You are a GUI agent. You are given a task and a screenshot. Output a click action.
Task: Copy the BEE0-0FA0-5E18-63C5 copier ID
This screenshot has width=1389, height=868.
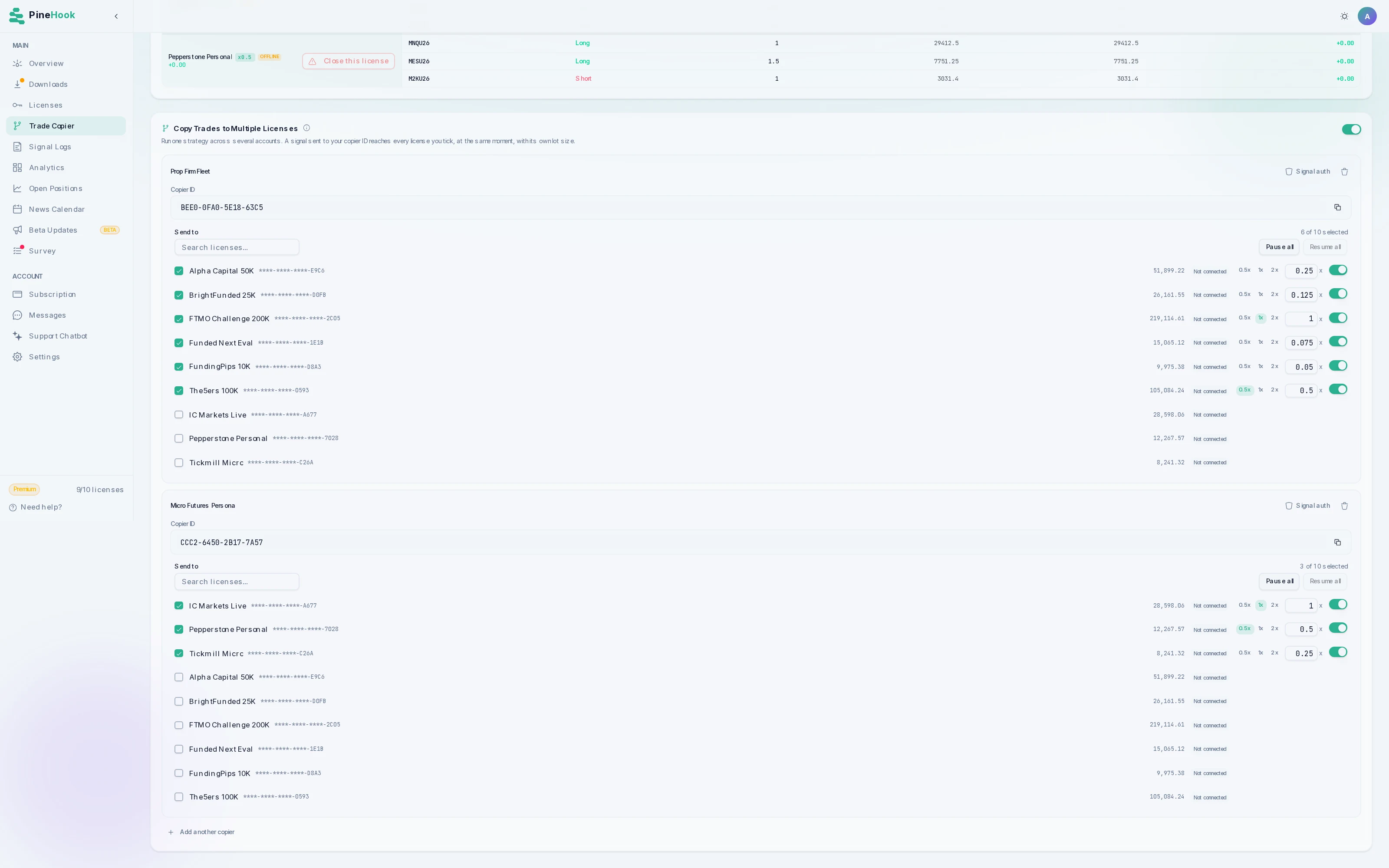[x=1337, y=207]
